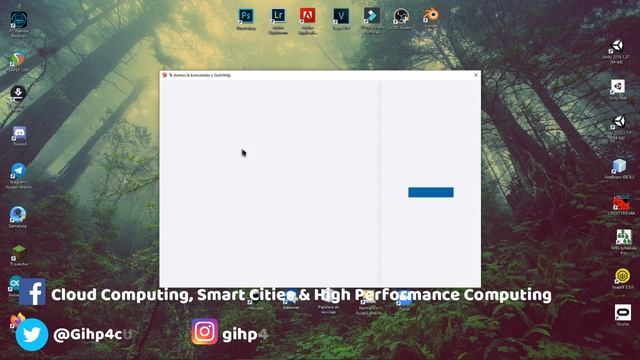Click the 'Te damos la bienvenida a SketchUp' title
The width and height of the screenshot is (640, 360).
pyautogui.click(x=200, y=76)
